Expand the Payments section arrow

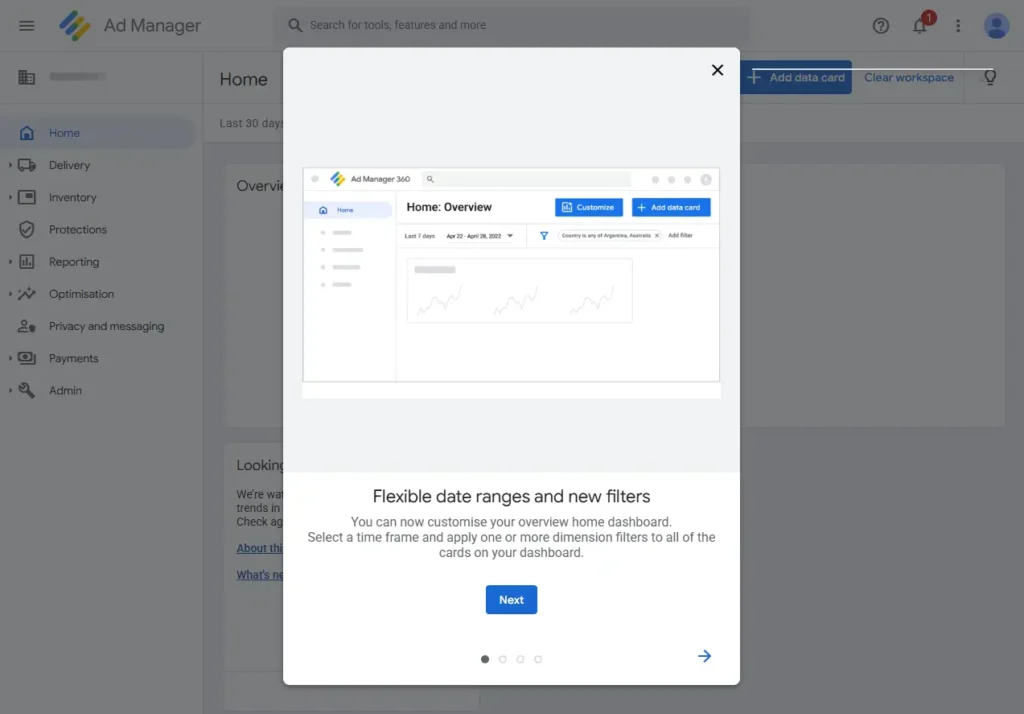click(x=10, y=358)
